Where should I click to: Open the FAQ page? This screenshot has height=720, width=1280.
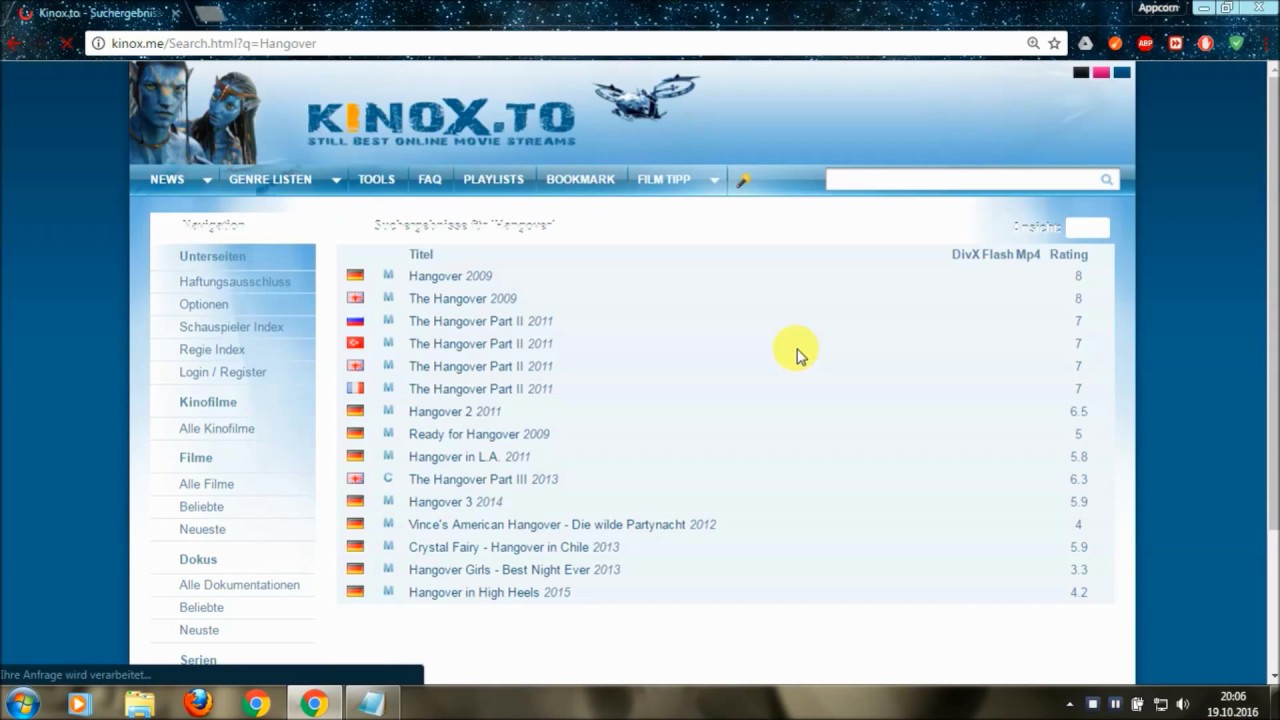(430, 180)
